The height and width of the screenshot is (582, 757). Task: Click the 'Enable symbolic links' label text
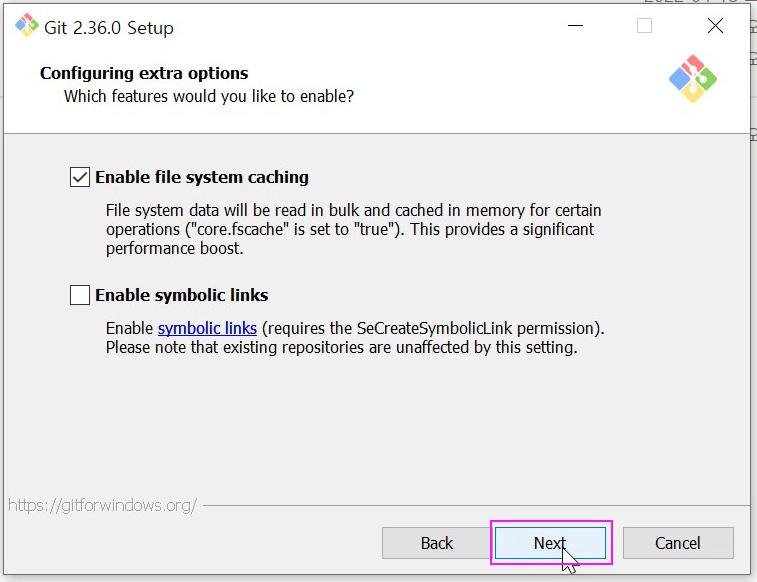tap(182, 295)
